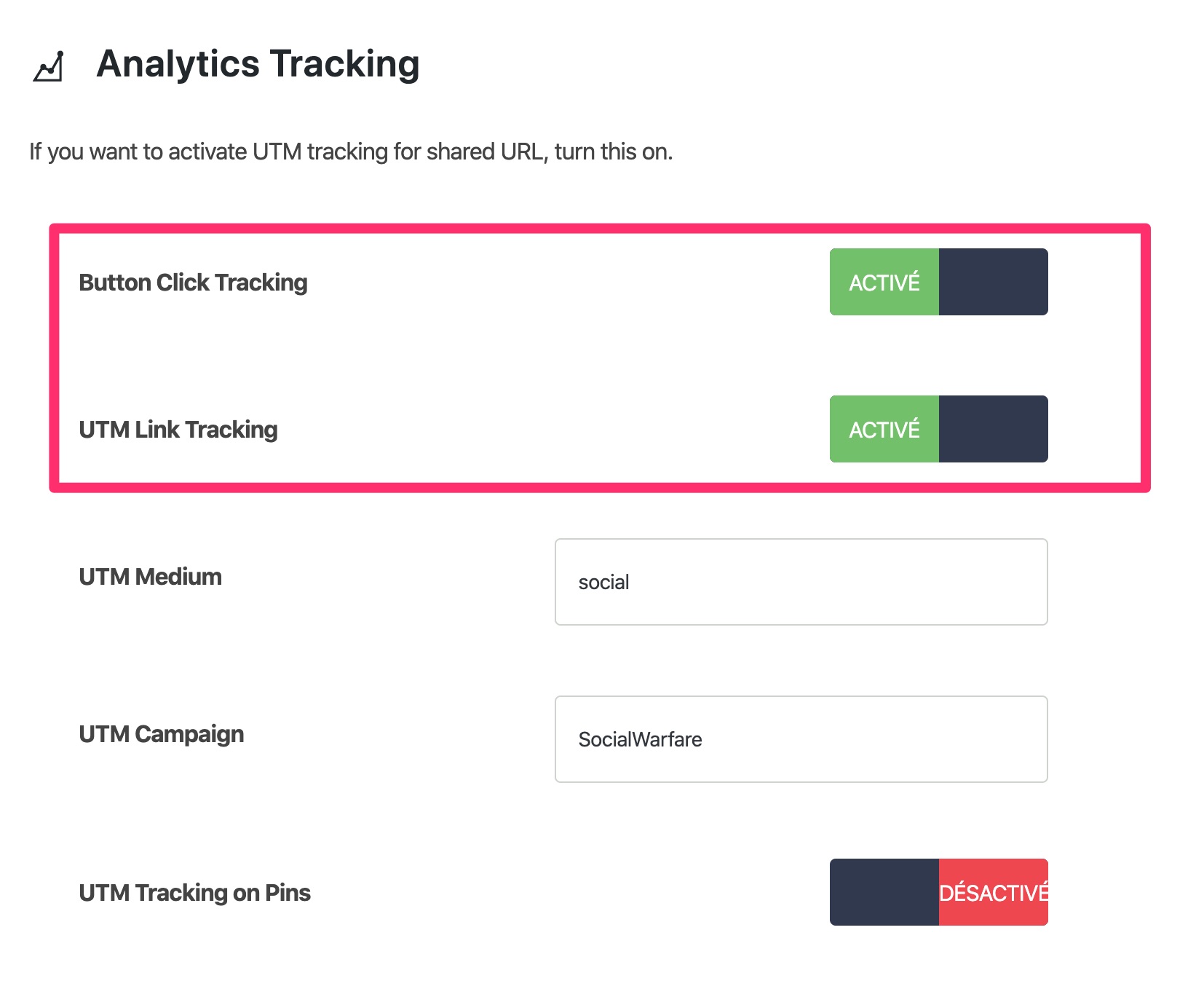This screenshot has height=989, width=1204.
Task: Click the "Analytics Tracking" heading
Action: point(258,64)
